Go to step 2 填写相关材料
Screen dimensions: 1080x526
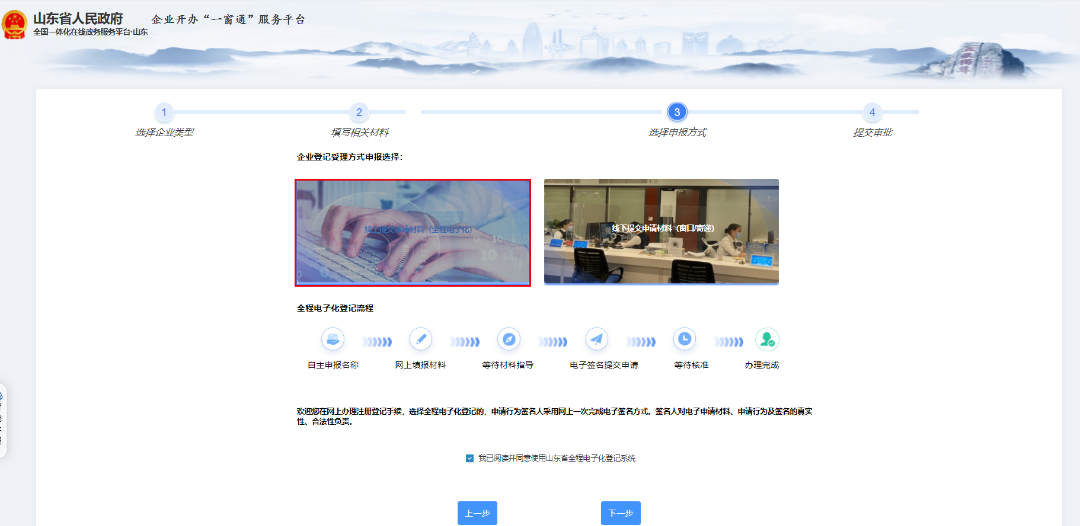coord(359,112)
